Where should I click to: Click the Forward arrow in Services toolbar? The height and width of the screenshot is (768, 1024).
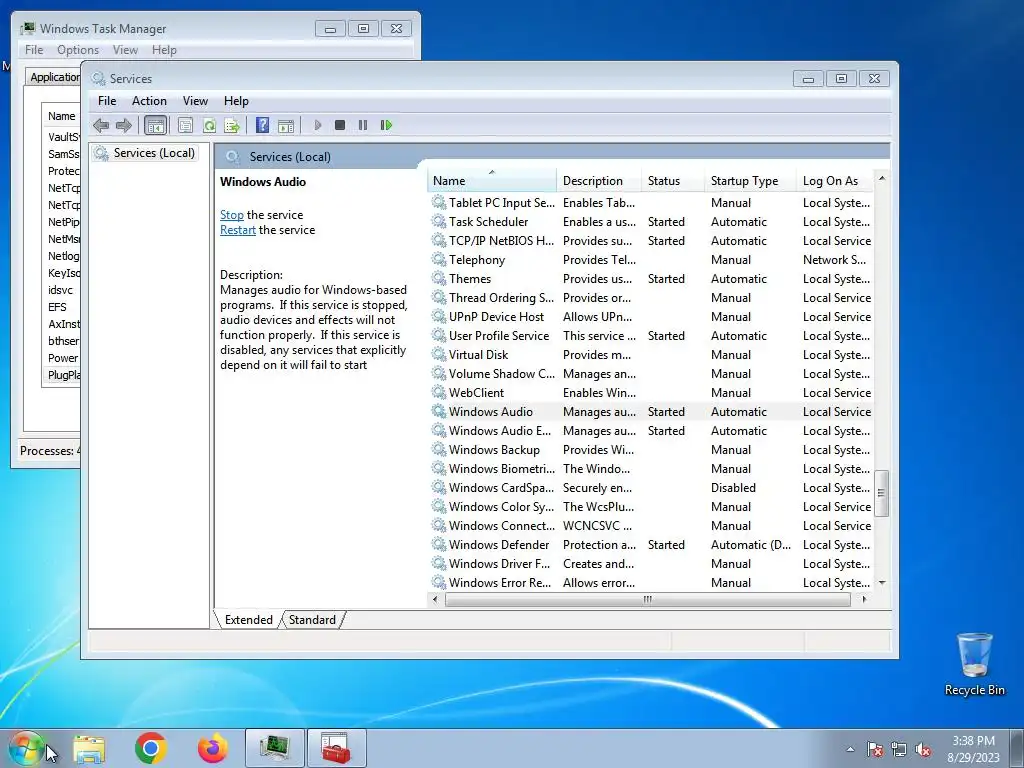(x=123, y=125)
